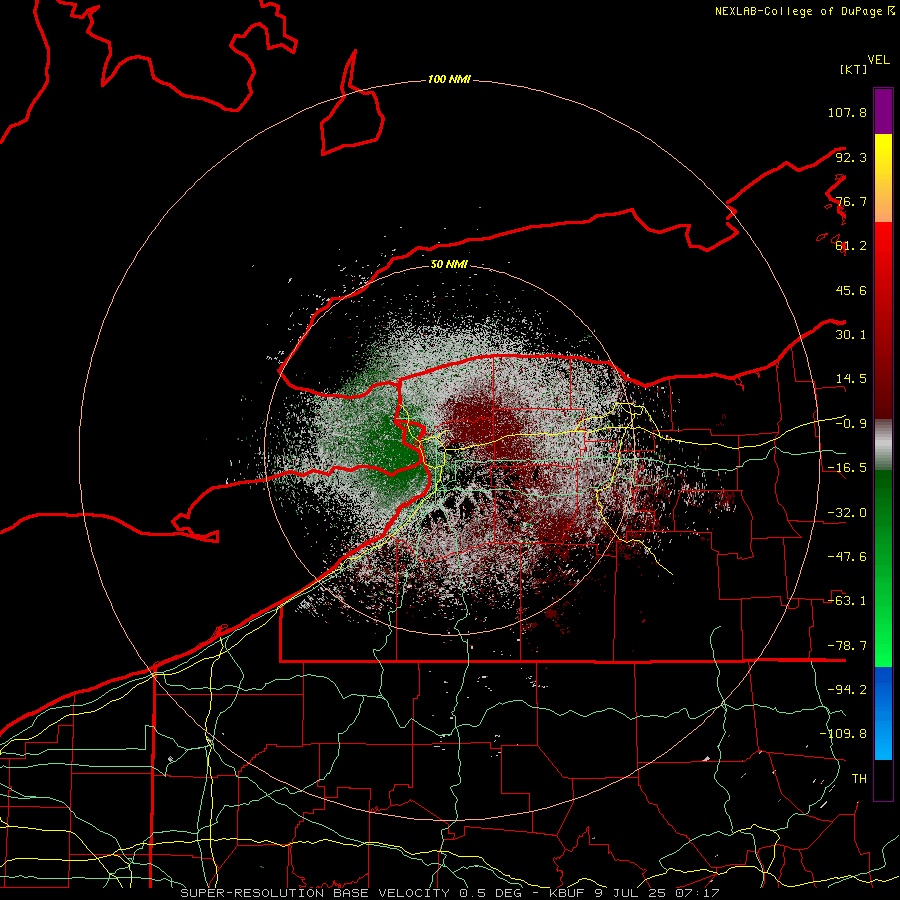Viewport: 900px width, 900px height.
Task: Click the 100 NMI range ring label
Action: 449,79
